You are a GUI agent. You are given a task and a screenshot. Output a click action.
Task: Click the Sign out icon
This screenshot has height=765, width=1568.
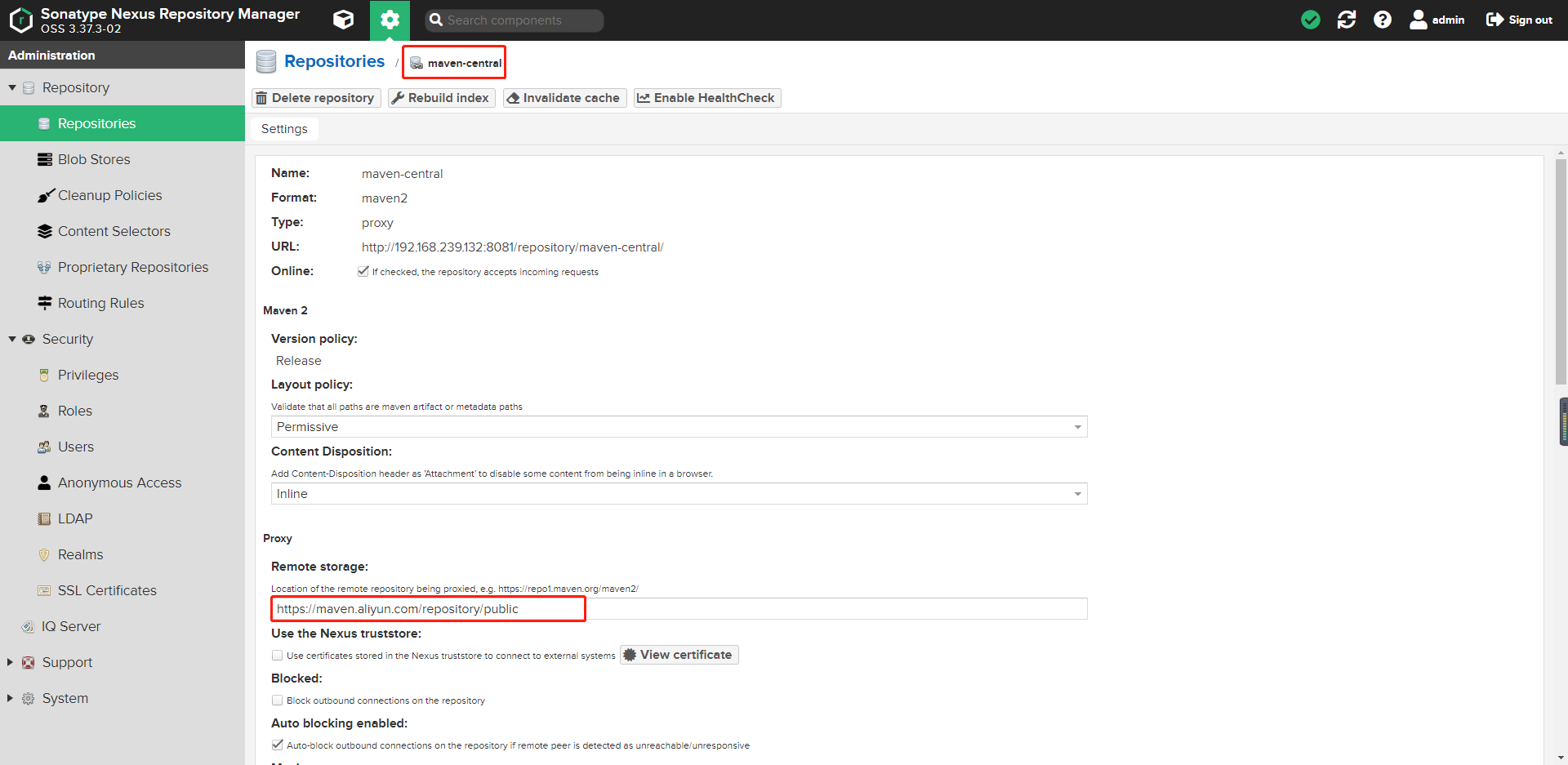coord(1494,20)
